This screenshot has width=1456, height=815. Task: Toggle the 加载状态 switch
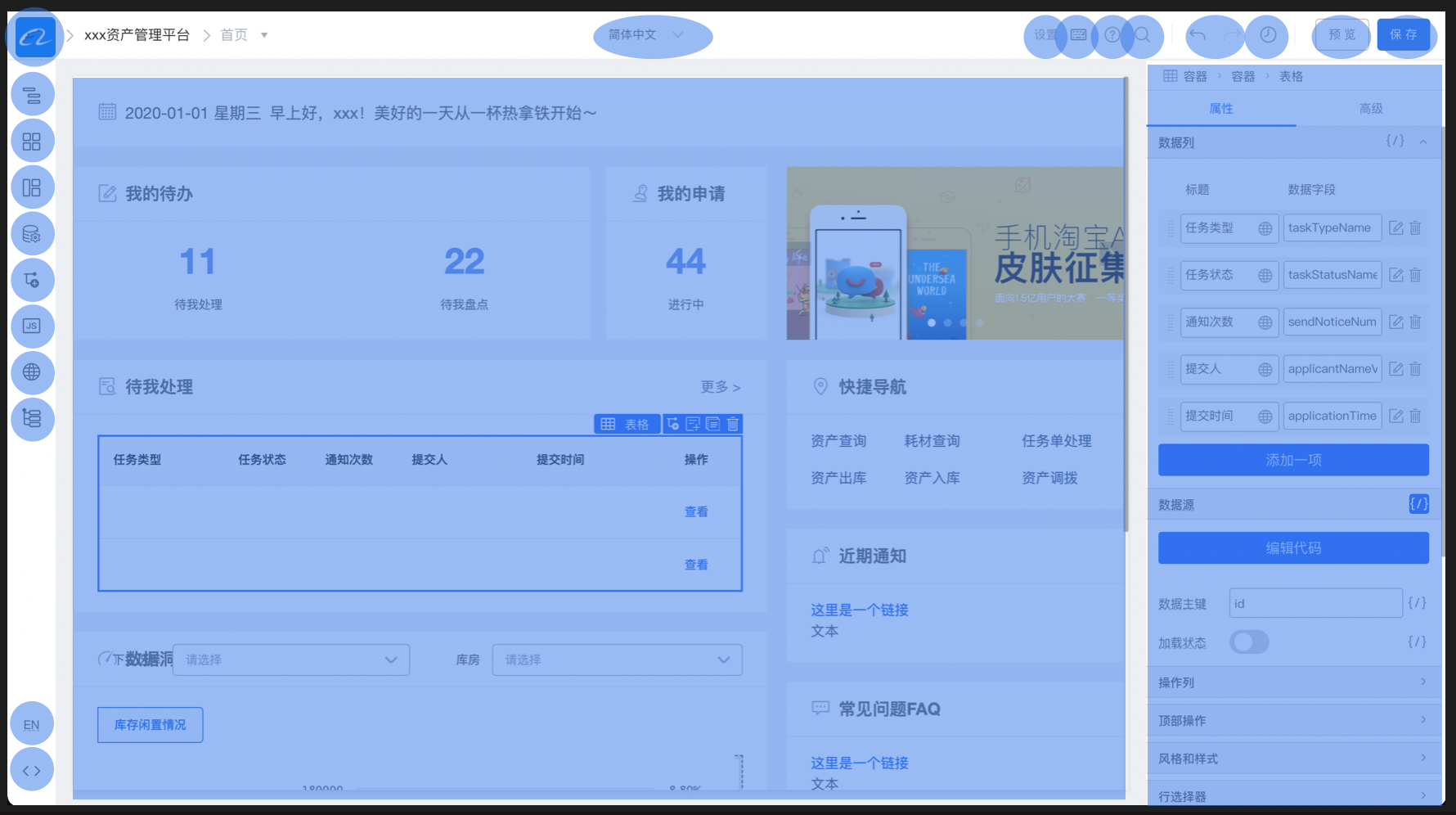(x=1249, y=642)
